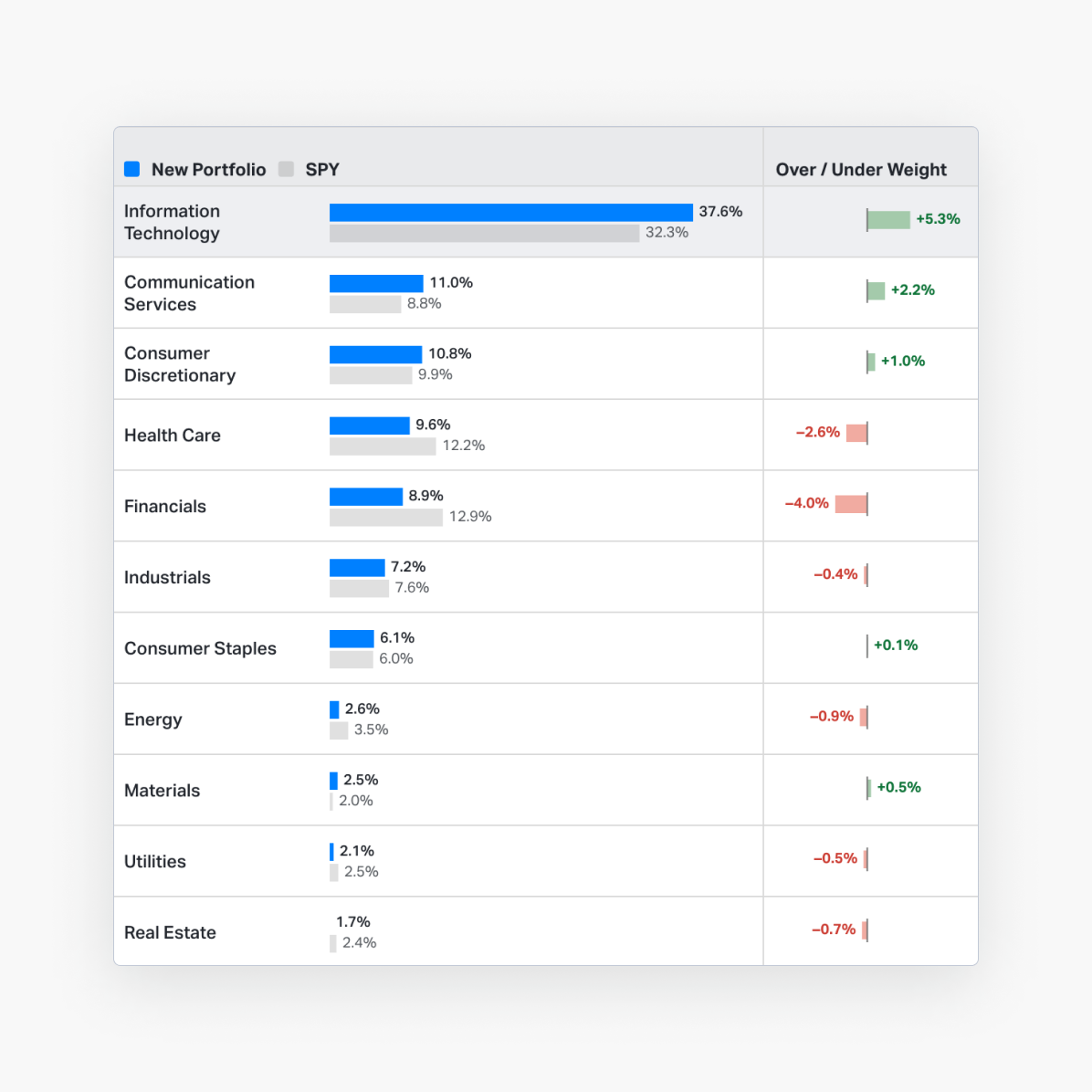The height and width of the screenshot is (1092, 1092).
Task: Click the blue 37.6% Information Technology bar
Action: coord(510,212)
